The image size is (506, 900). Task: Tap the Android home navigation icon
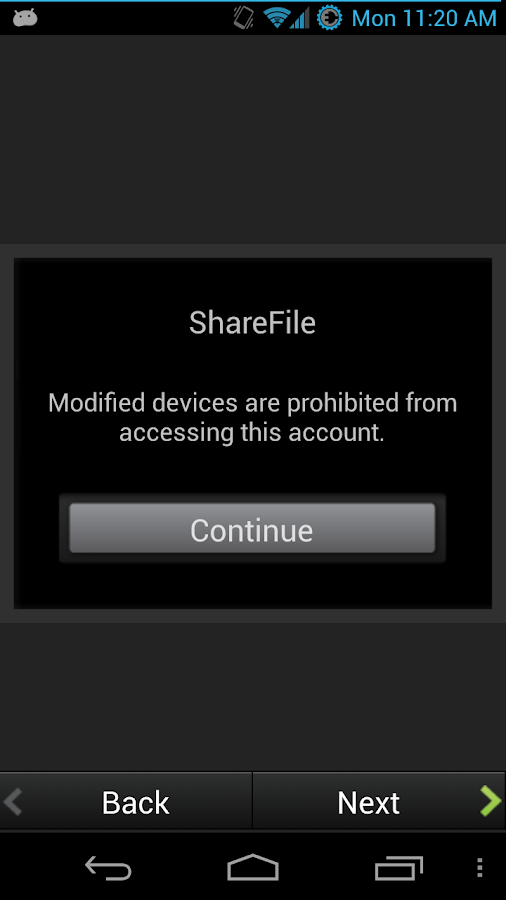point(253,867)
